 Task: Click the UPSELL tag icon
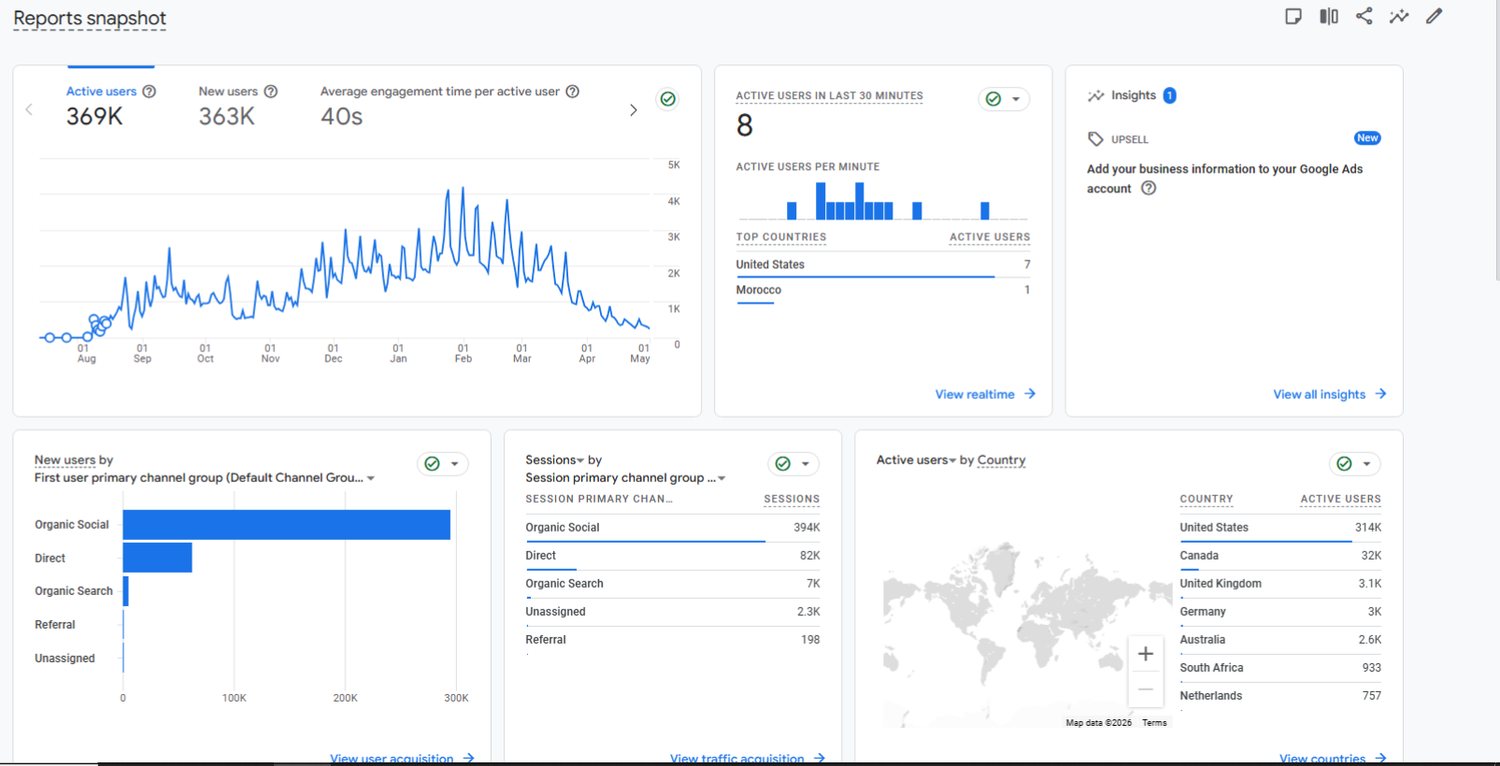pos(1096,139)
